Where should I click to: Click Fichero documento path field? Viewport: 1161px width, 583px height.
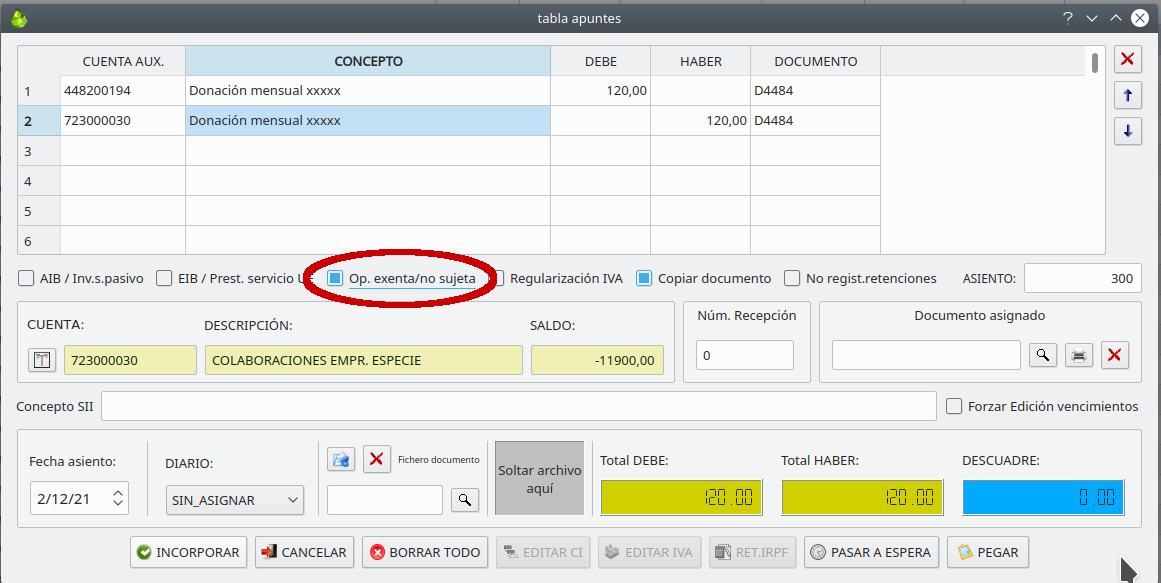(x=385, y=500)
